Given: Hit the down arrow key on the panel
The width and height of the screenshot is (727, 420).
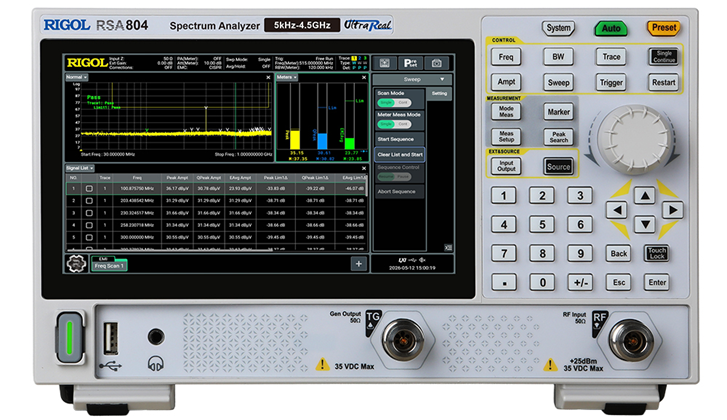Looking at the screenshot, I should pos(644,225).
